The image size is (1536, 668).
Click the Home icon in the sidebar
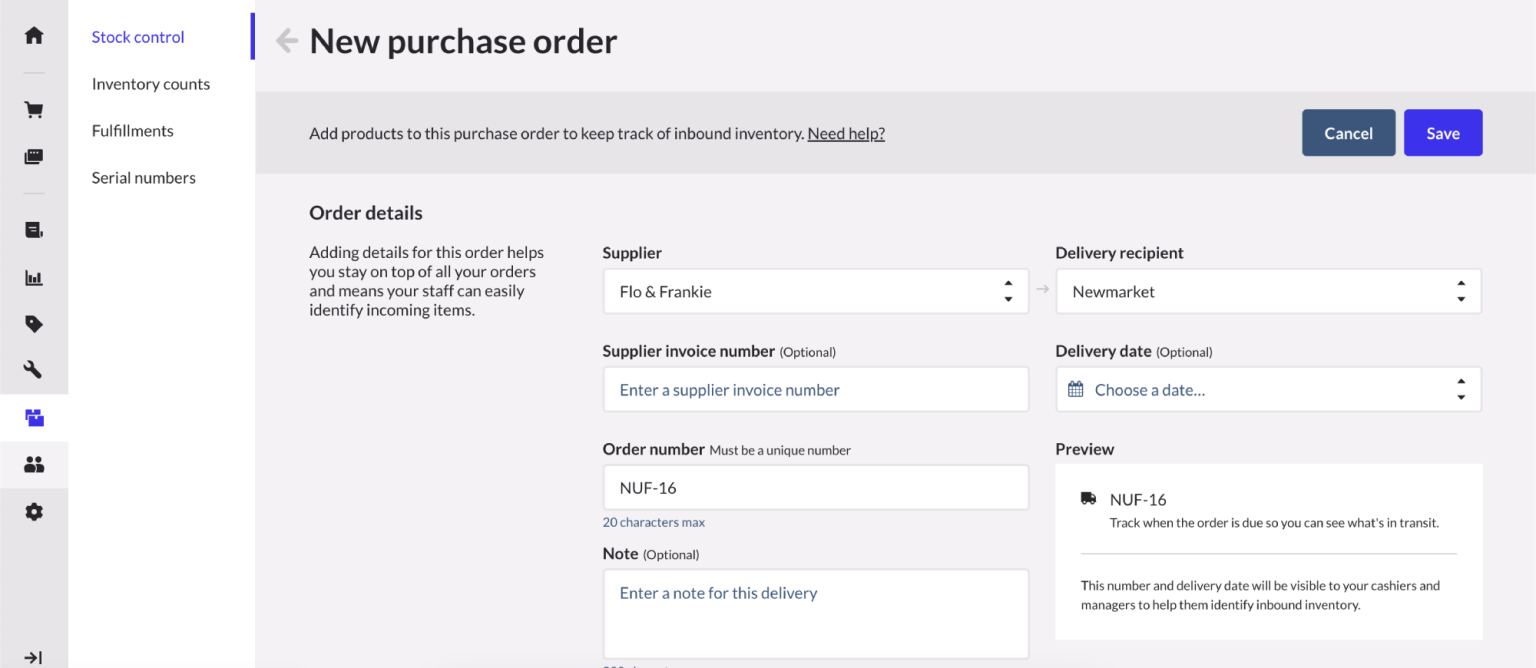point(33,34)
